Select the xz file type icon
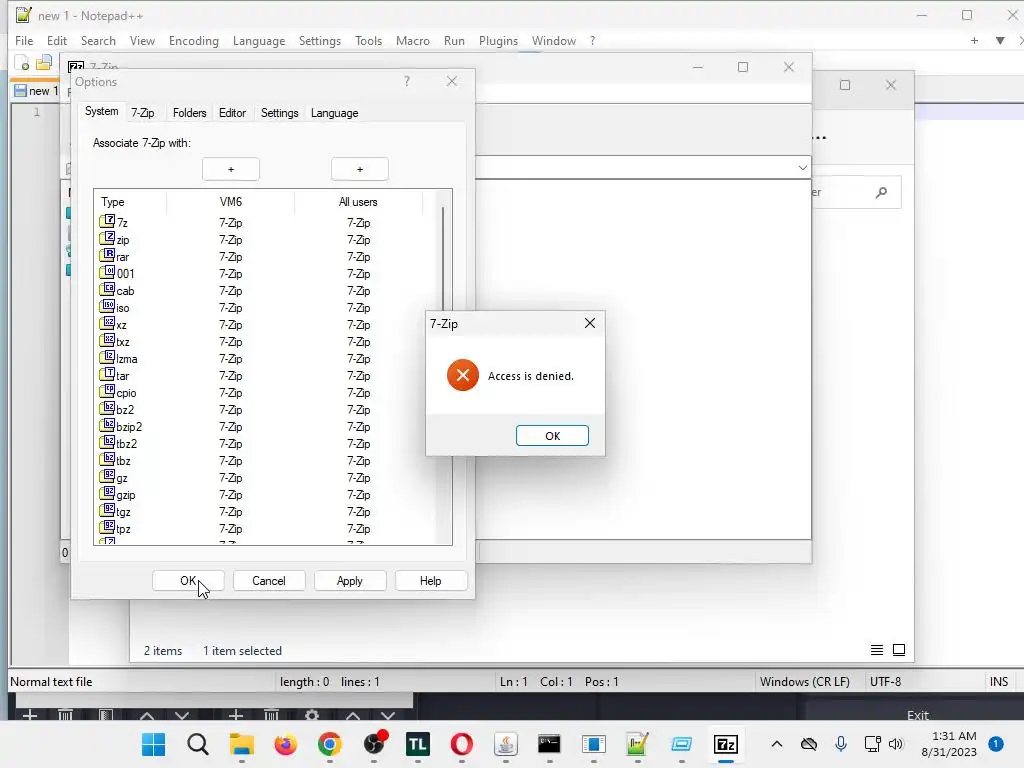The image size is (1024, 768). [107, 323]
